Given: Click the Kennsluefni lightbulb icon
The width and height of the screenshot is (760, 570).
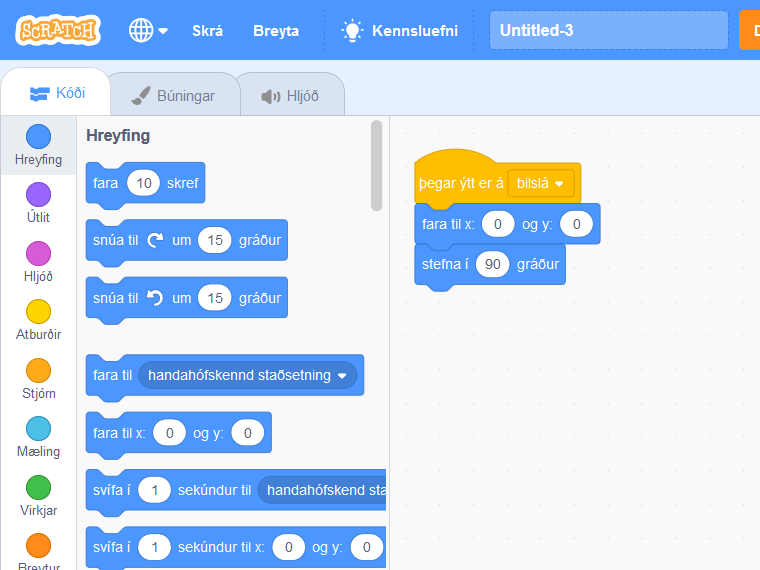Looking at the screenshot, I should (x=352, y=31).
